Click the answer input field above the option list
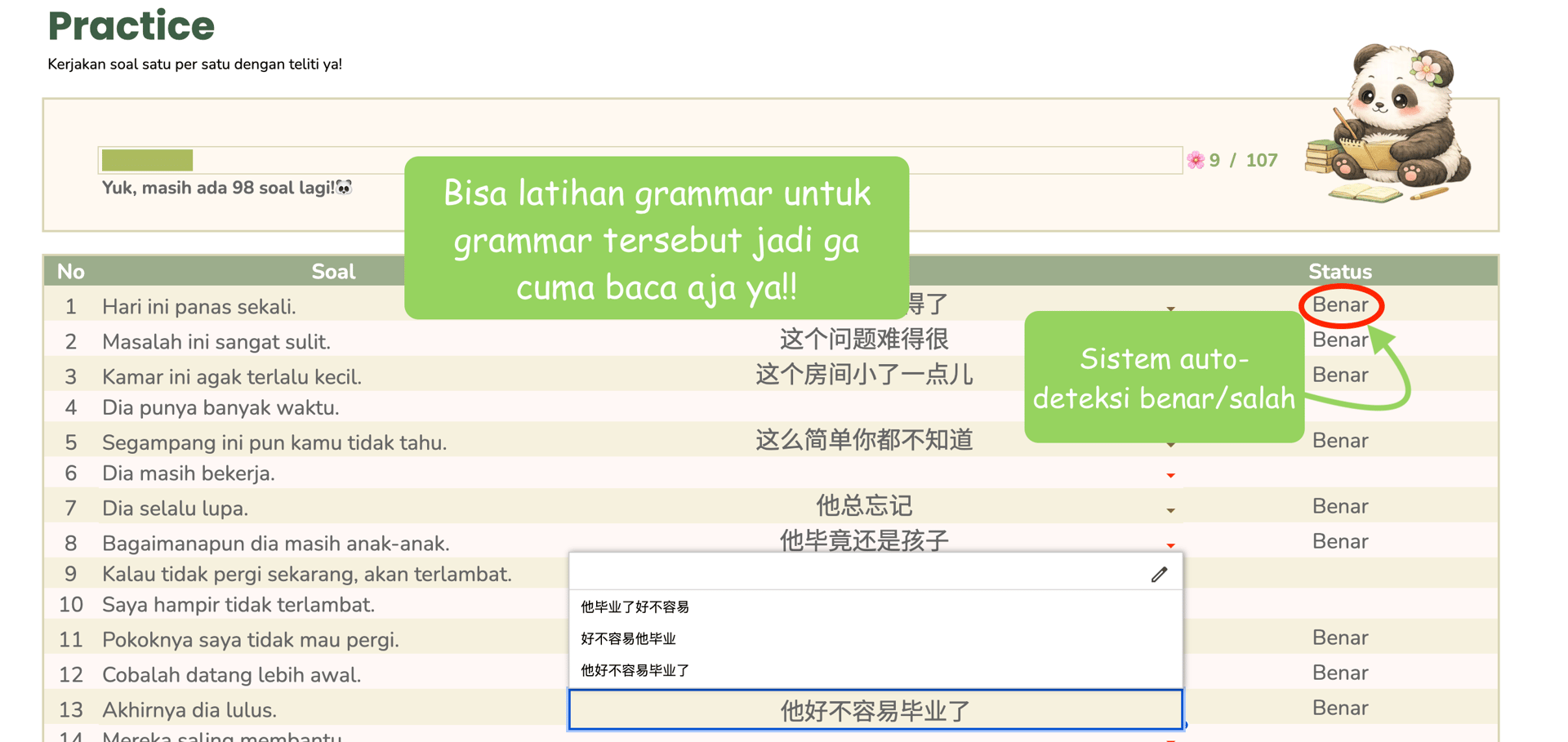The height and width of the screenshot is (742, 1568). click(817, 574)
